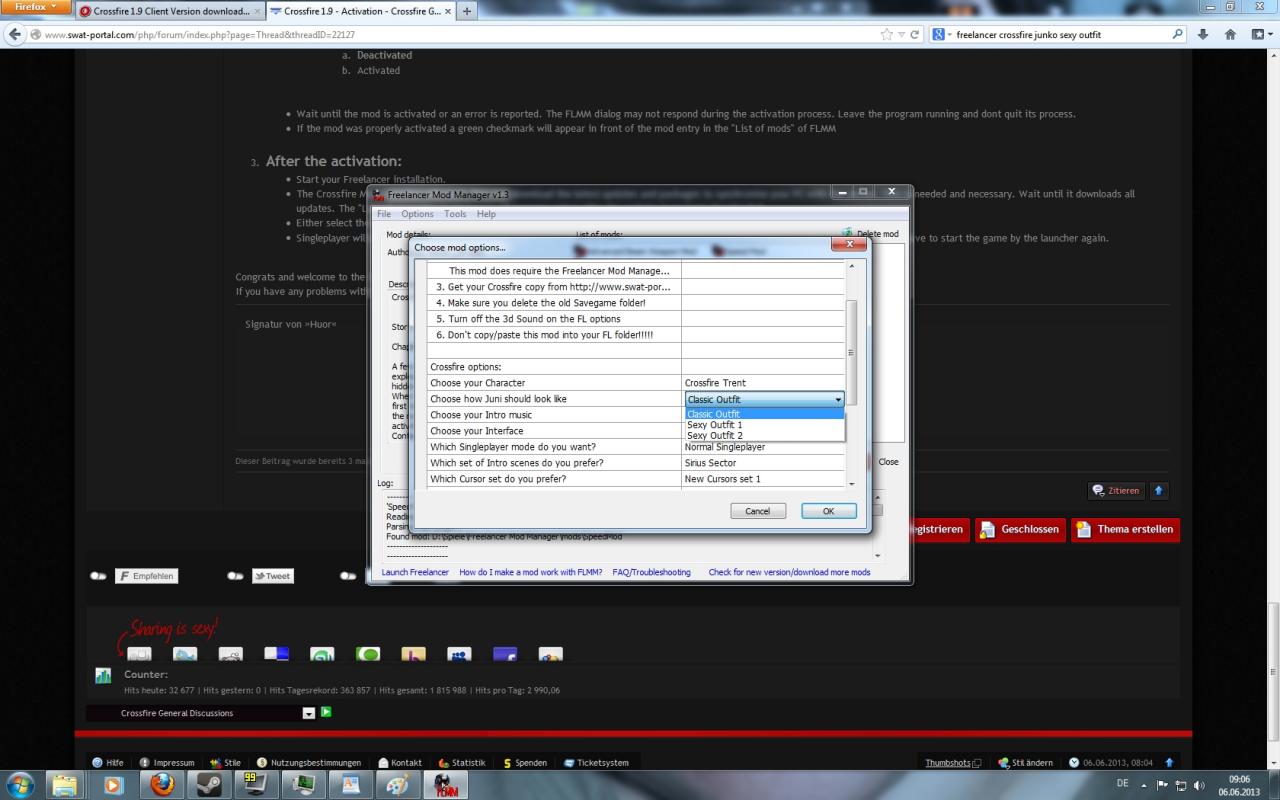
Task: Open the search engine selector dropdown
Action: [x=941, y=34]
